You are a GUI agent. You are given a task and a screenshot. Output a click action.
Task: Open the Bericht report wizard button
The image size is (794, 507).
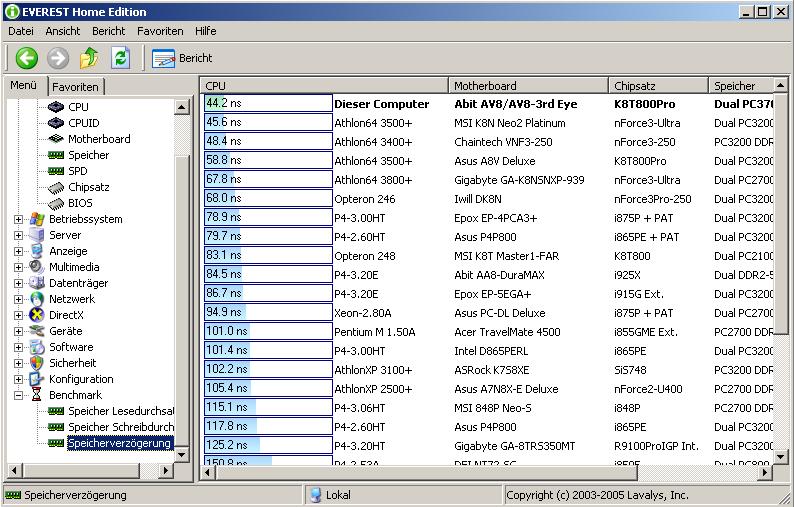pos(182,58)
